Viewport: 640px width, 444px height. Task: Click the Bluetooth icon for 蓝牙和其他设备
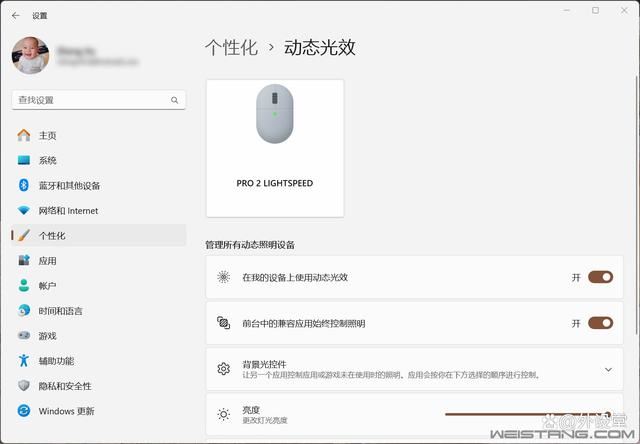point(24,185)
